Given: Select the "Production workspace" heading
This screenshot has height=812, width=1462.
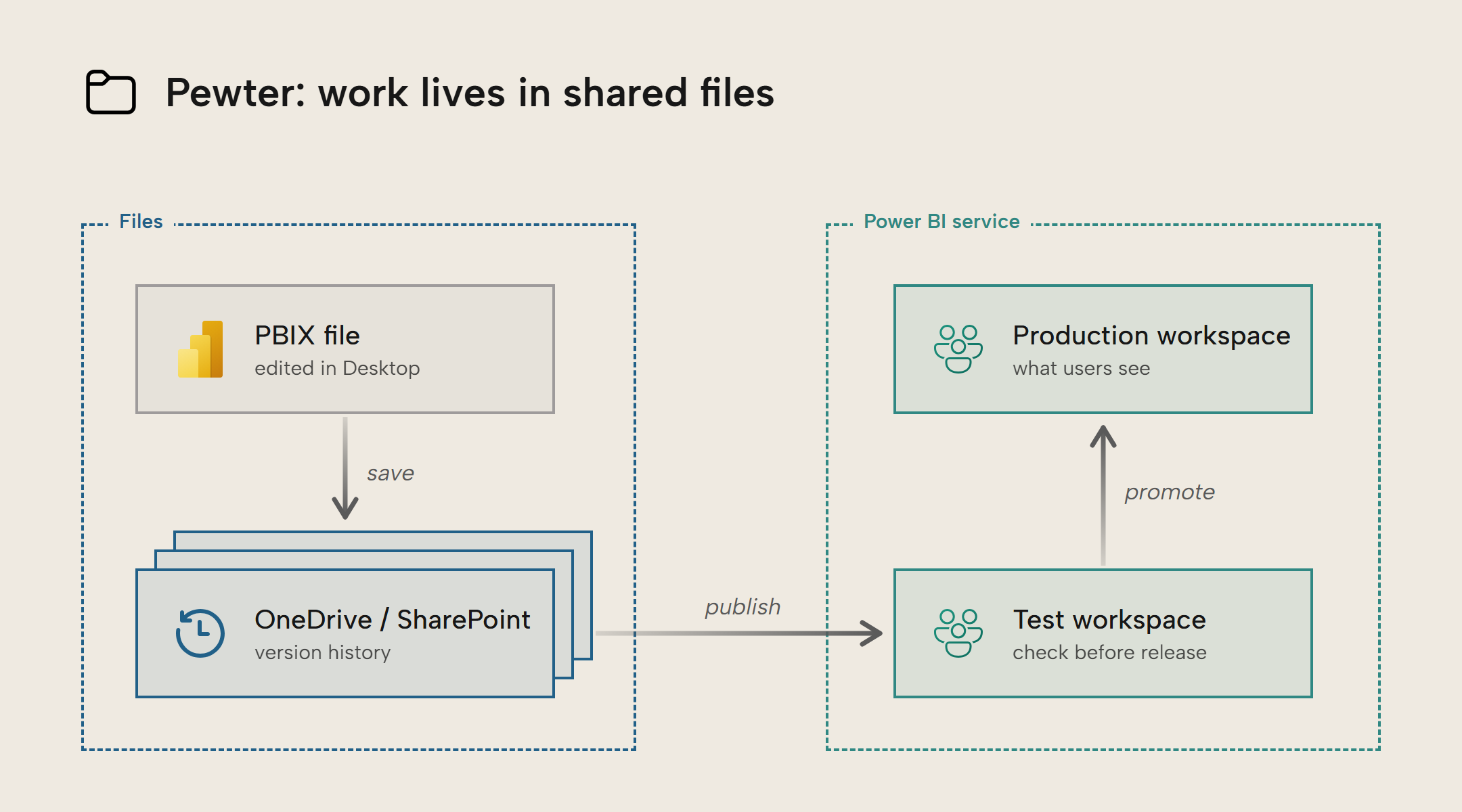Looking at the screenshot, I should point(1151,336).
